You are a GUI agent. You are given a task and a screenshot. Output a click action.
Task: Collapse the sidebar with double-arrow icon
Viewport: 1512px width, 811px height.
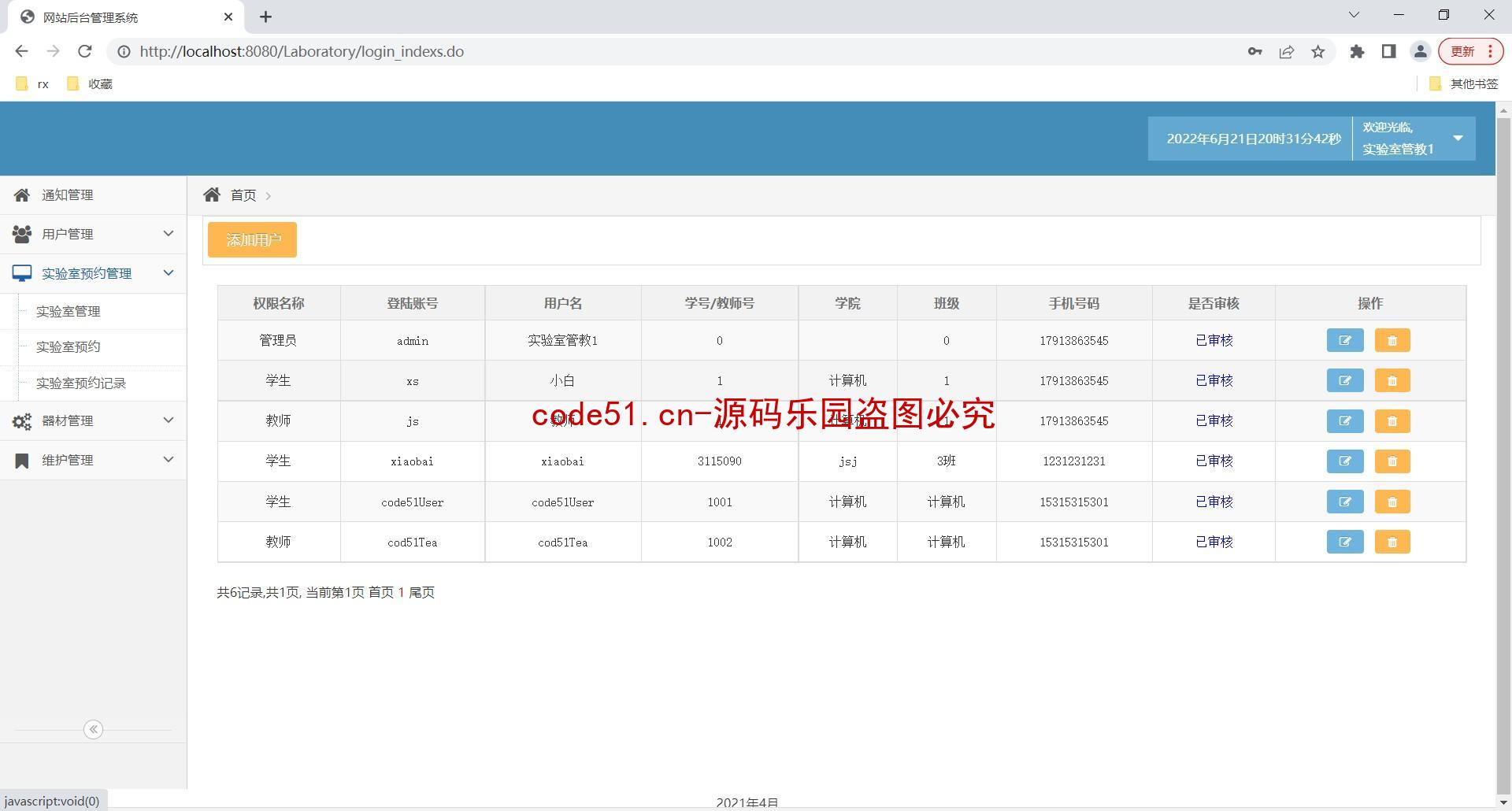pos(93,729)
